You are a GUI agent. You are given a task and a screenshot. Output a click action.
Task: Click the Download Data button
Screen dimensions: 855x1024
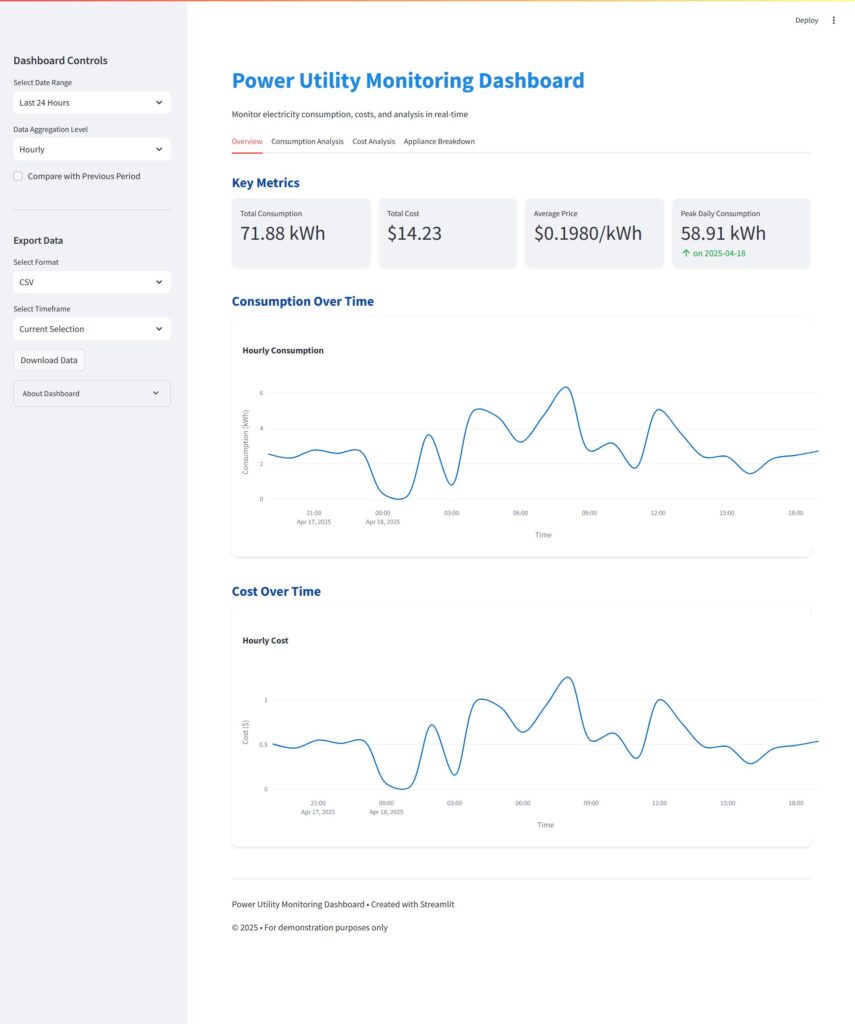click(49, 360)
